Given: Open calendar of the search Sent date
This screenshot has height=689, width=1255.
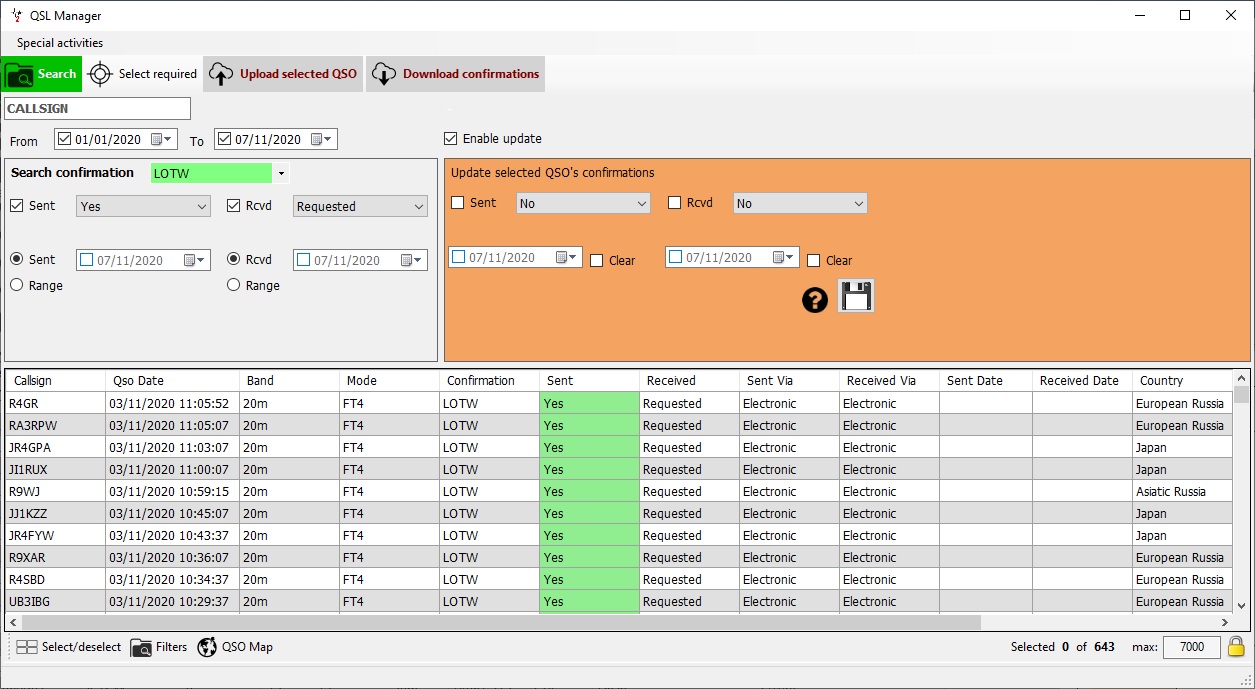Looking at the screenshot, I should pos(194,260).
